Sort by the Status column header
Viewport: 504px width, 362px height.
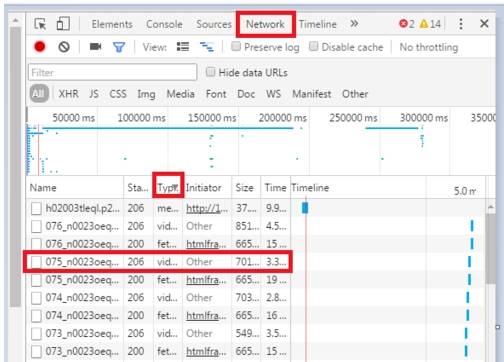coord(138,188)
